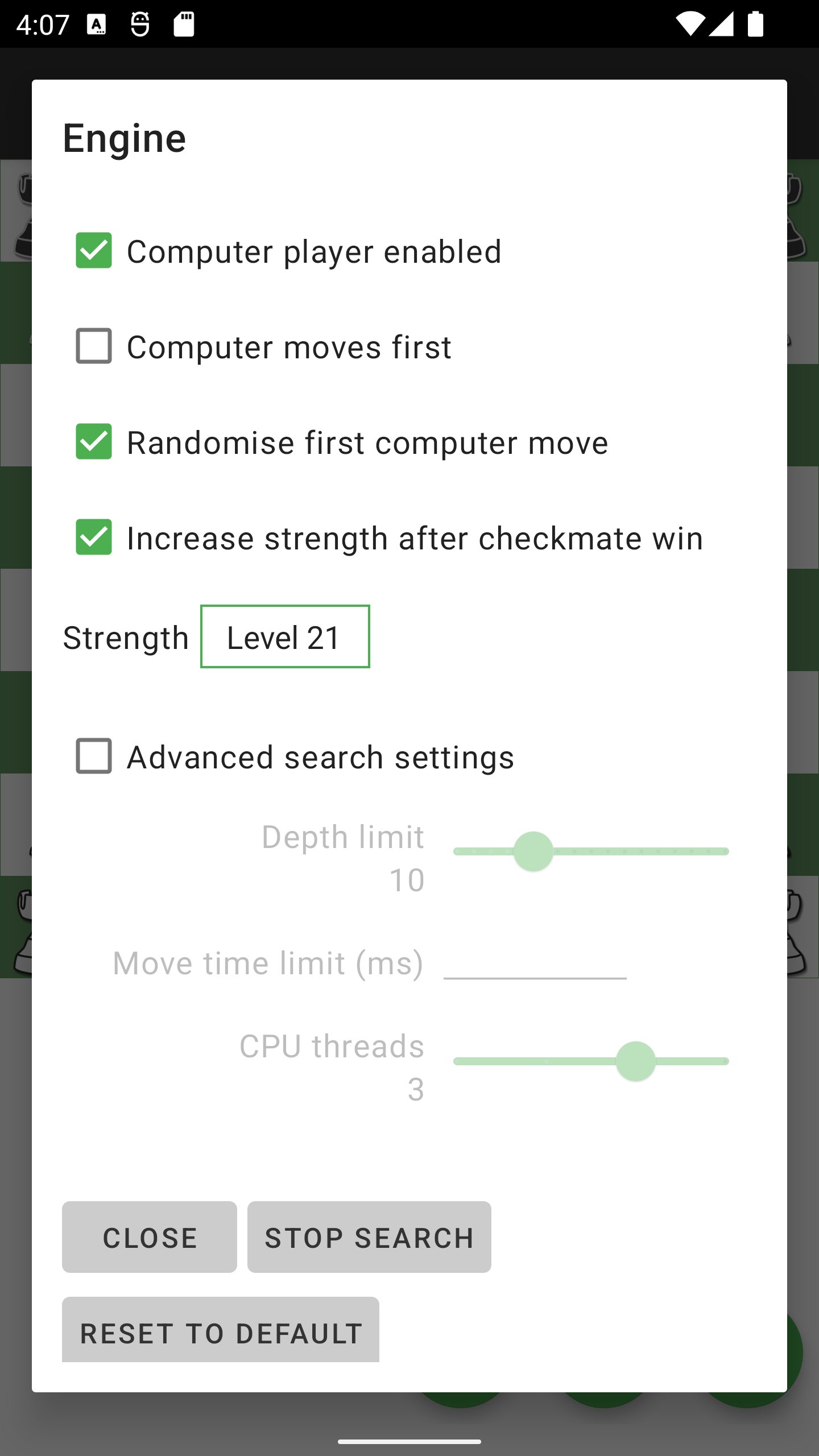Toggle Increase strength after checkmate win
Screen dimensions: 819x1456
pos(94,537)
